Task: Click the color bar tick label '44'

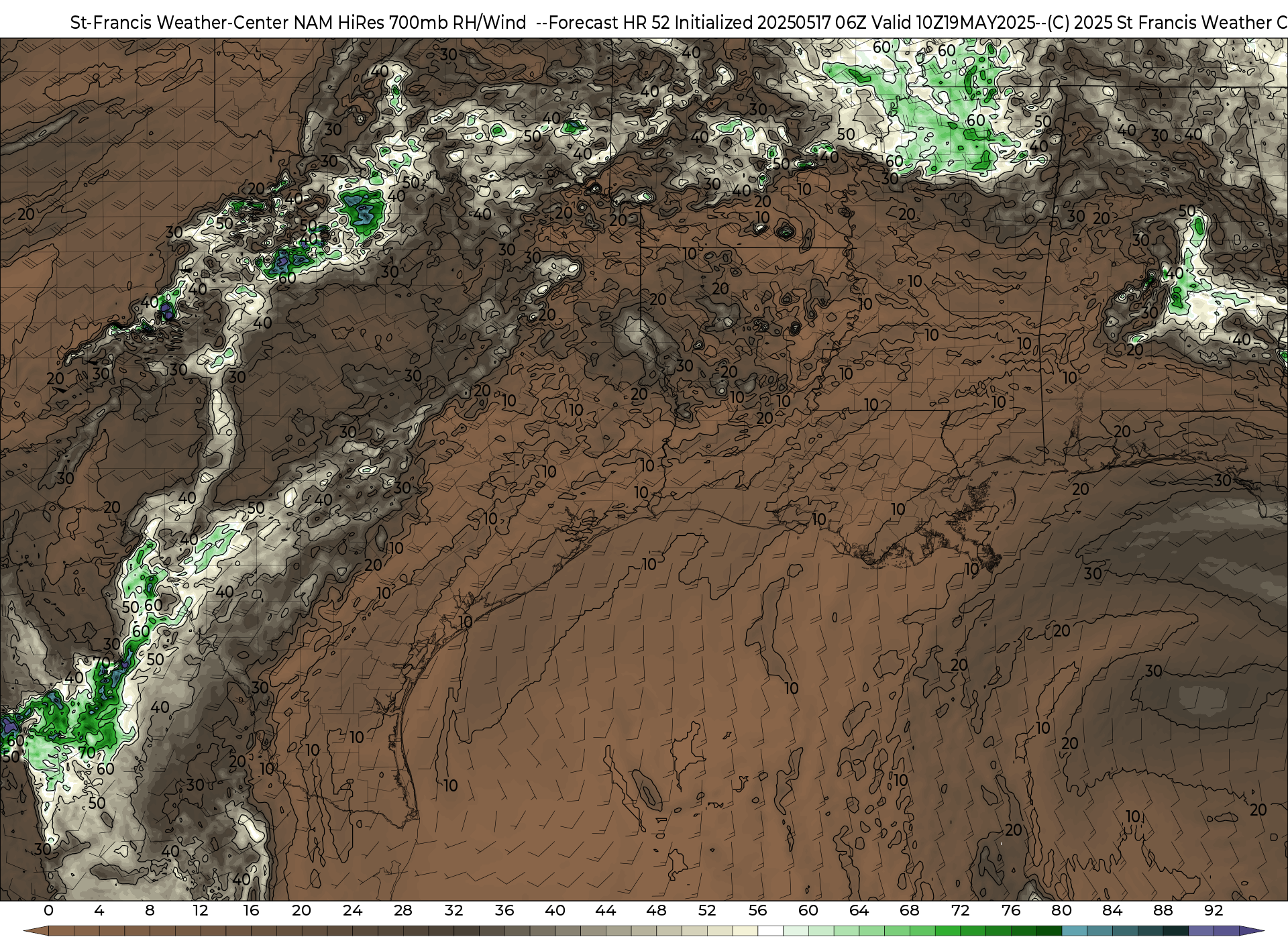Action: tap(606, 910)
